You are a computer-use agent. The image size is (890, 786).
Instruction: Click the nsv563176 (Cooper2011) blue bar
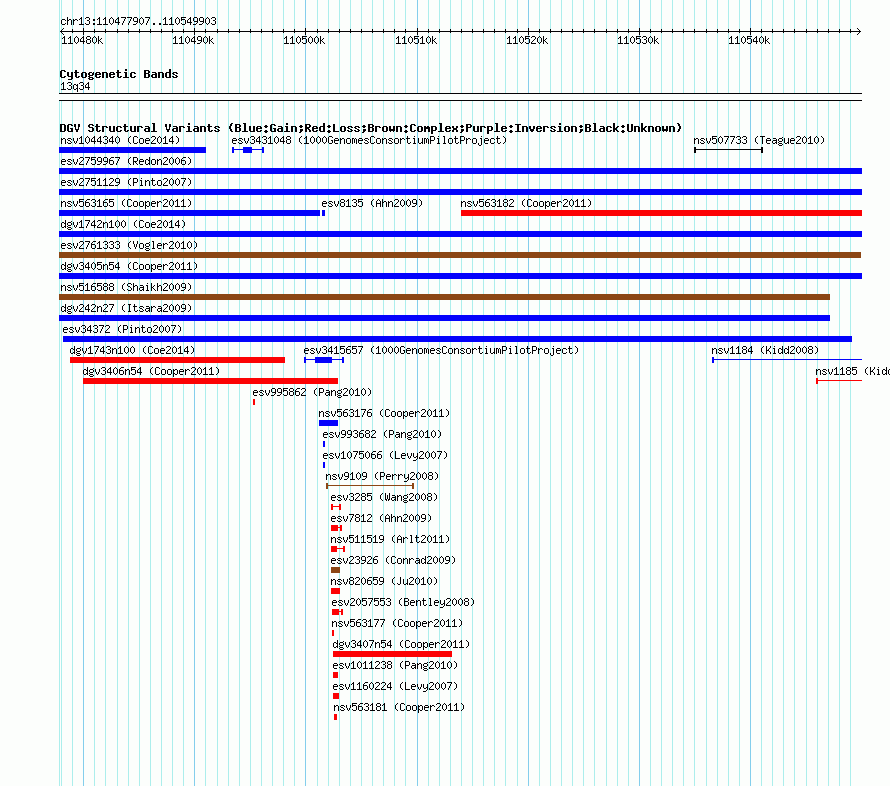tap(328, 423)
